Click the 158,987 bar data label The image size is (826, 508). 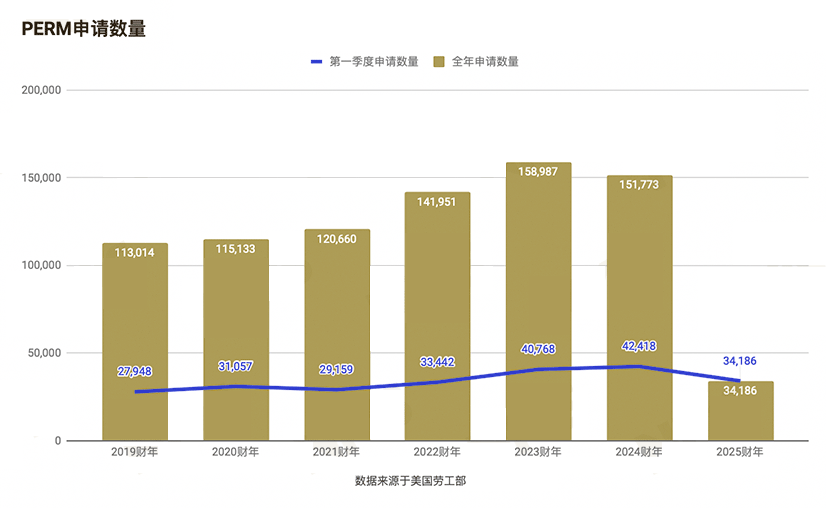click(538, 172)
